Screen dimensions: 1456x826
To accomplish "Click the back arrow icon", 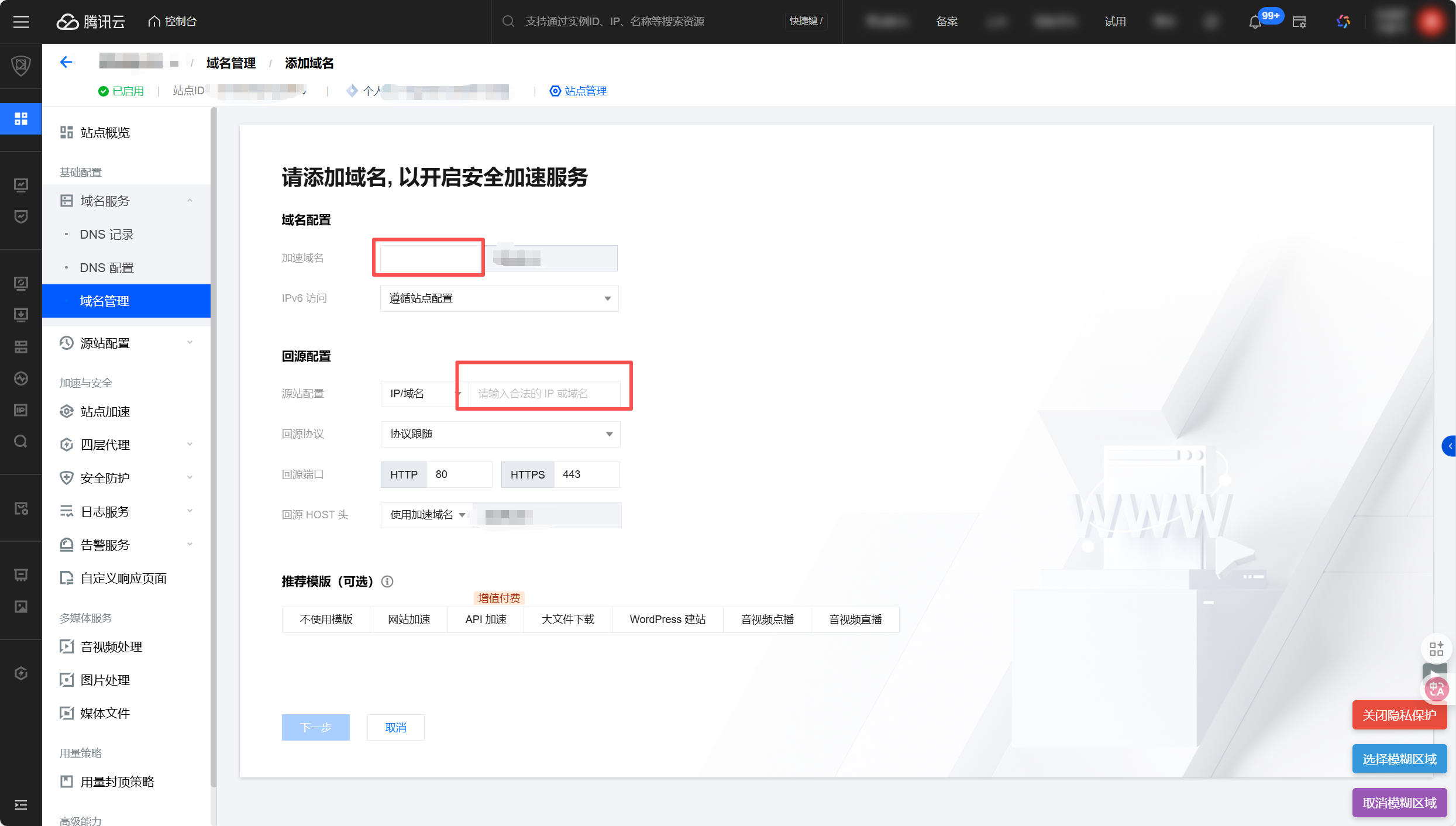I will (x=66, y=62).
